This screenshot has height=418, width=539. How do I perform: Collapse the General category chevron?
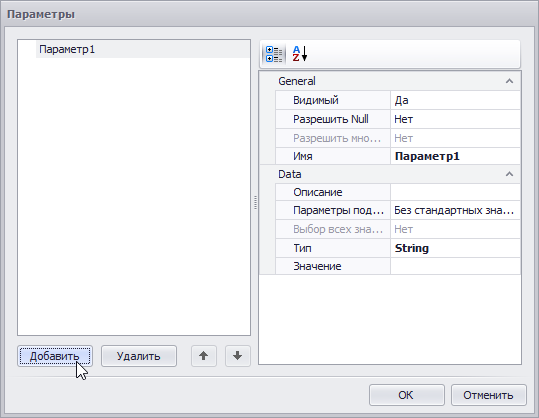509,81
